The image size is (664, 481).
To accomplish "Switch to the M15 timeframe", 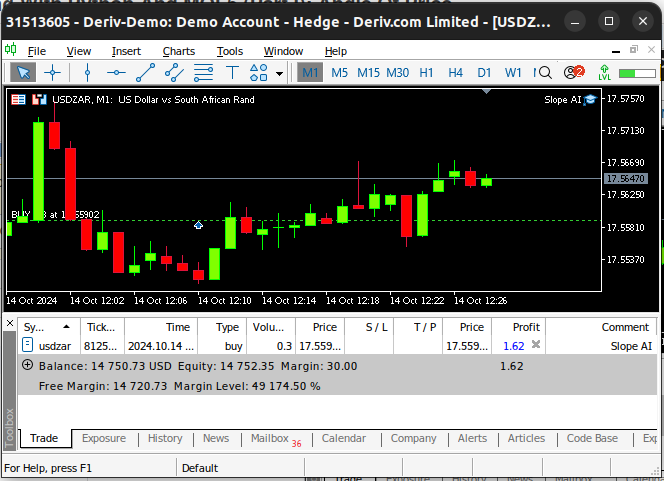I will click(x=368, y=73).
